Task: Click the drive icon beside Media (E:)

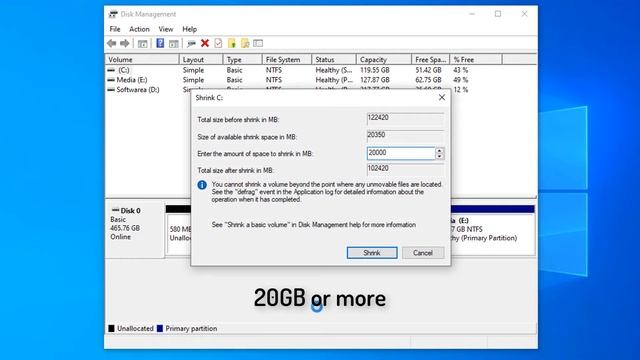Action: pyautogui.click(x=111, y=80)
